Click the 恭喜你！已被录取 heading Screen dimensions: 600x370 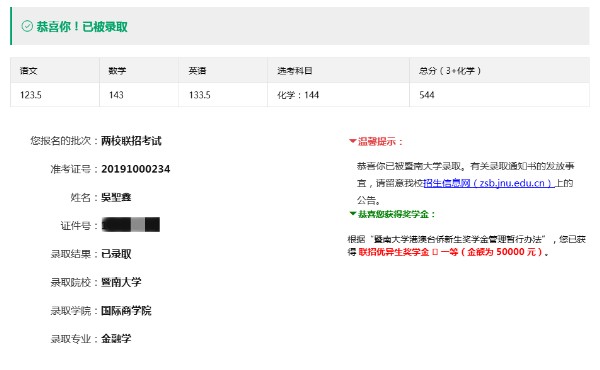click(82, 26)
